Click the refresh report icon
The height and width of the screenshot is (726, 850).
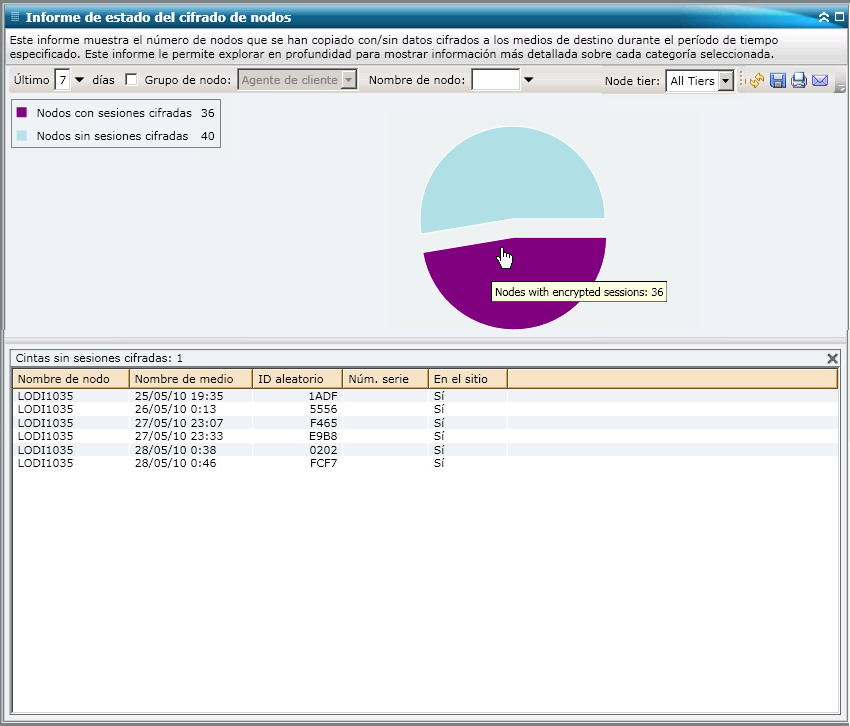pos(757,81)
